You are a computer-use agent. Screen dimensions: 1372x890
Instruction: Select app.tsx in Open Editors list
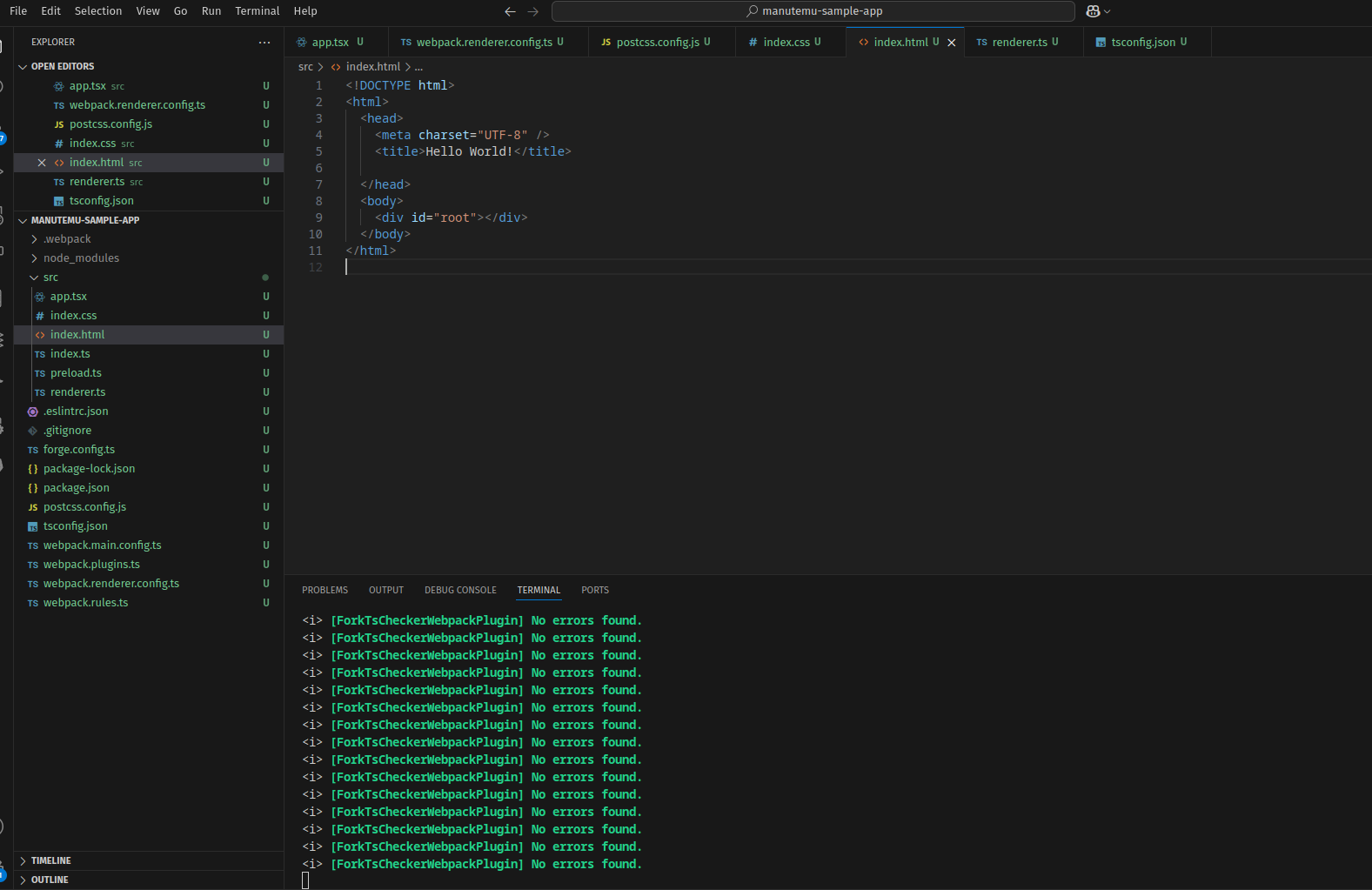point(148,86)
